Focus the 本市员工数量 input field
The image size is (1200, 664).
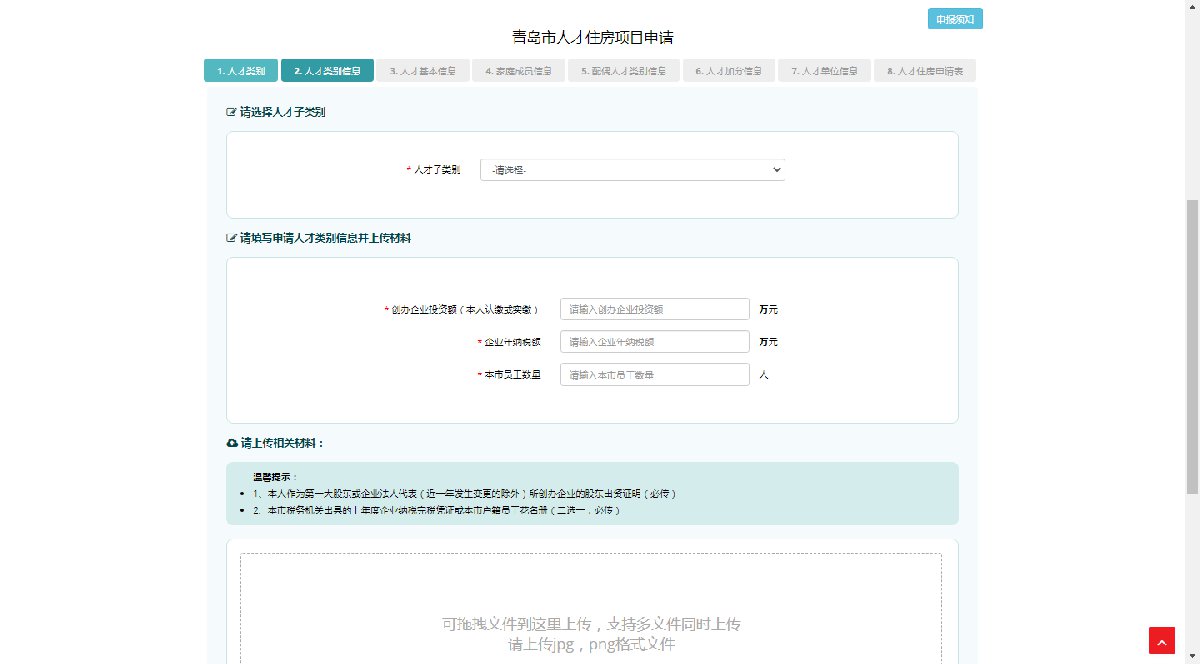coord(654,375)
